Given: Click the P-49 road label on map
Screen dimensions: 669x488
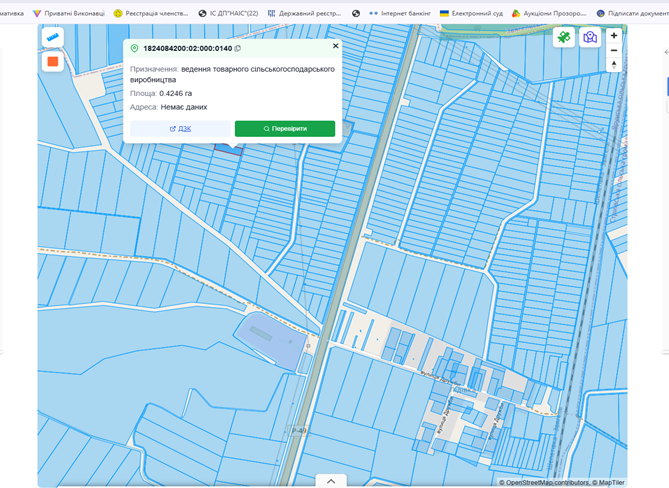Looking at the screenshot, I should pyautogui.click(x=299, y=431).
